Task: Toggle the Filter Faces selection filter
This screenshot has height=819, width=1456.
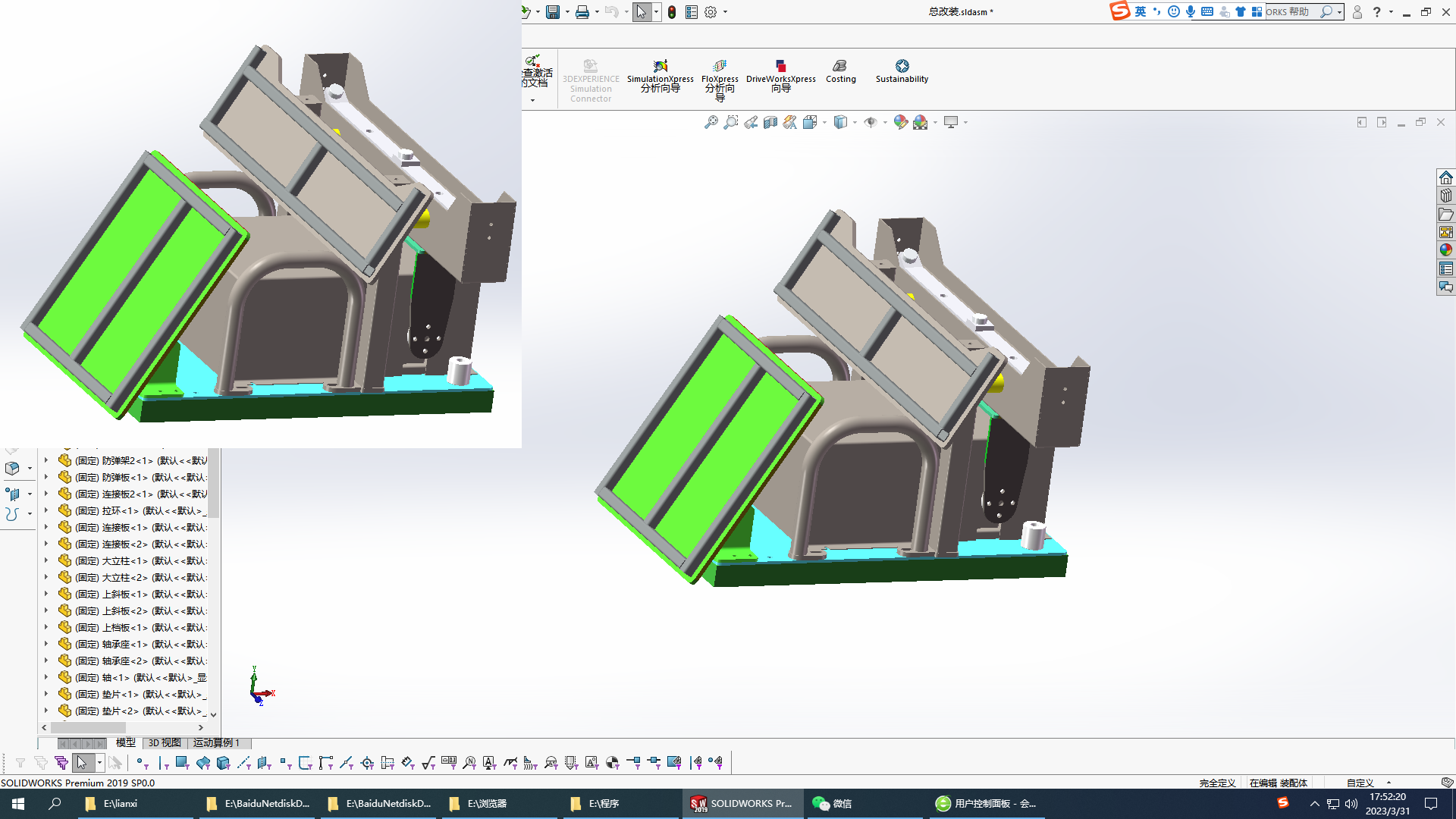Action: click(182, 763)
